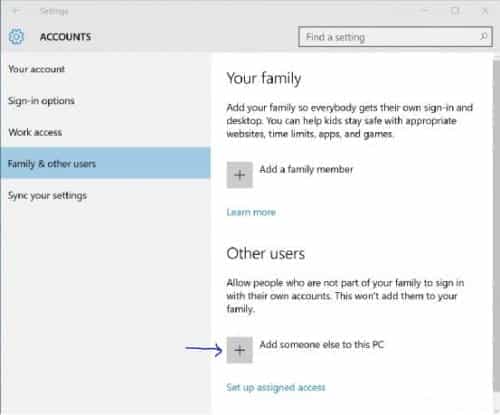Click the Add a family member label
500x415 pixels.
[x=306, y=169]
